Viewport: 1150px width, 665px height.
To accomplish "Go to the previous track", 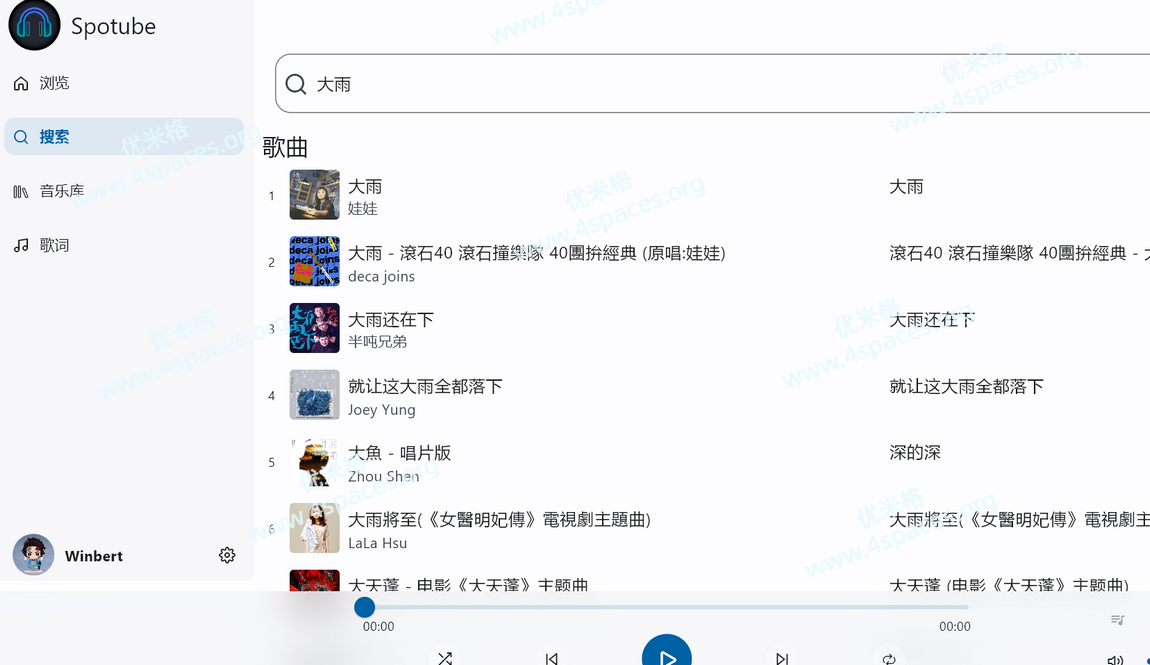I will tap(552, 658).
